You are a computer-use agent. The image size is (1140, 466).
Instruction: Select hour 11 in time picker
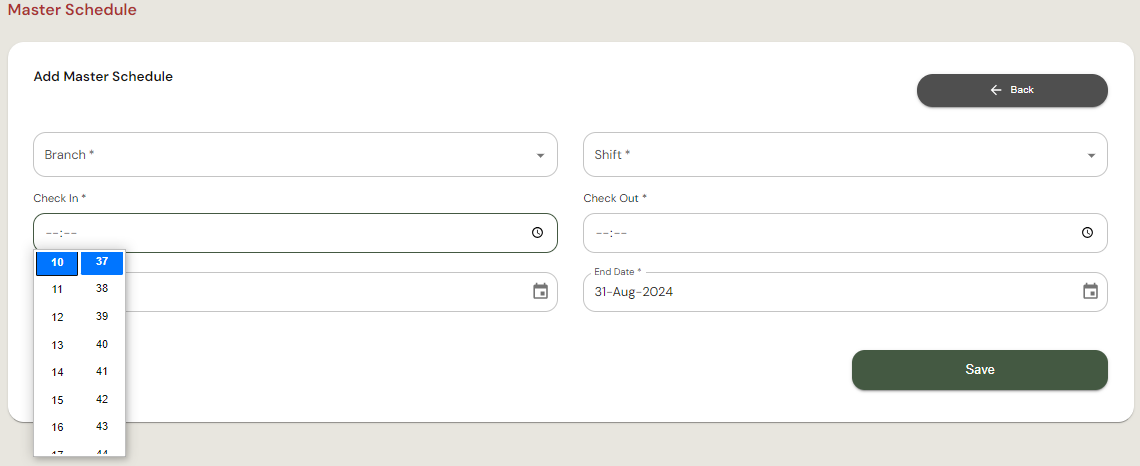57,289
